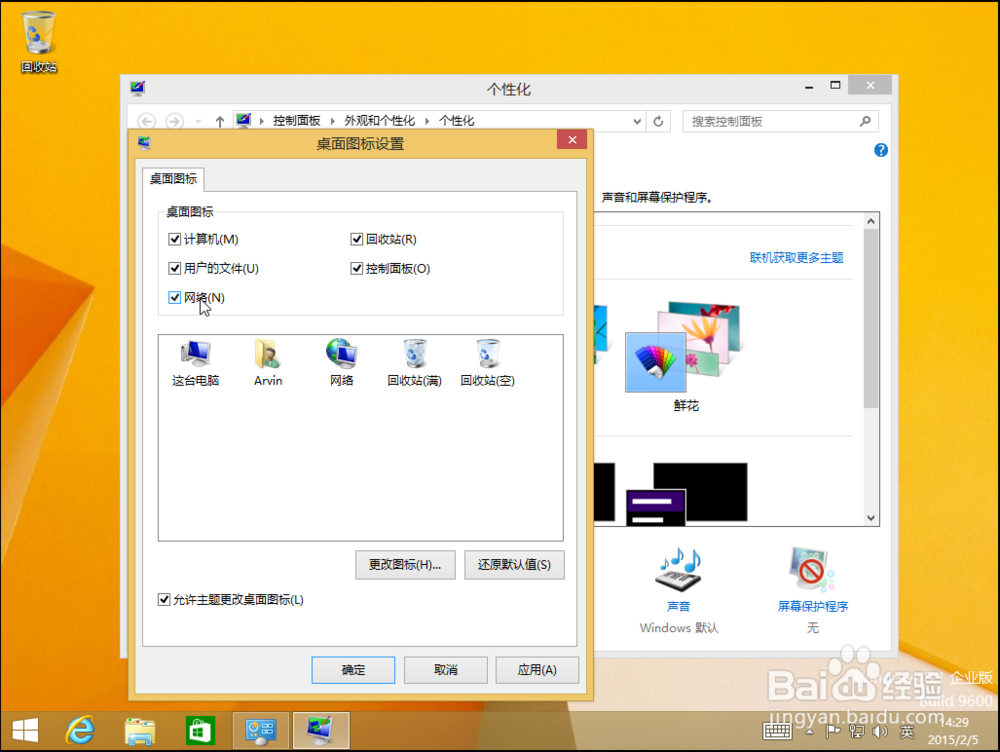Navigate to 控制面板 in the breadcrumb
This screenshot has width=1000, height=752.
point(300,120)
